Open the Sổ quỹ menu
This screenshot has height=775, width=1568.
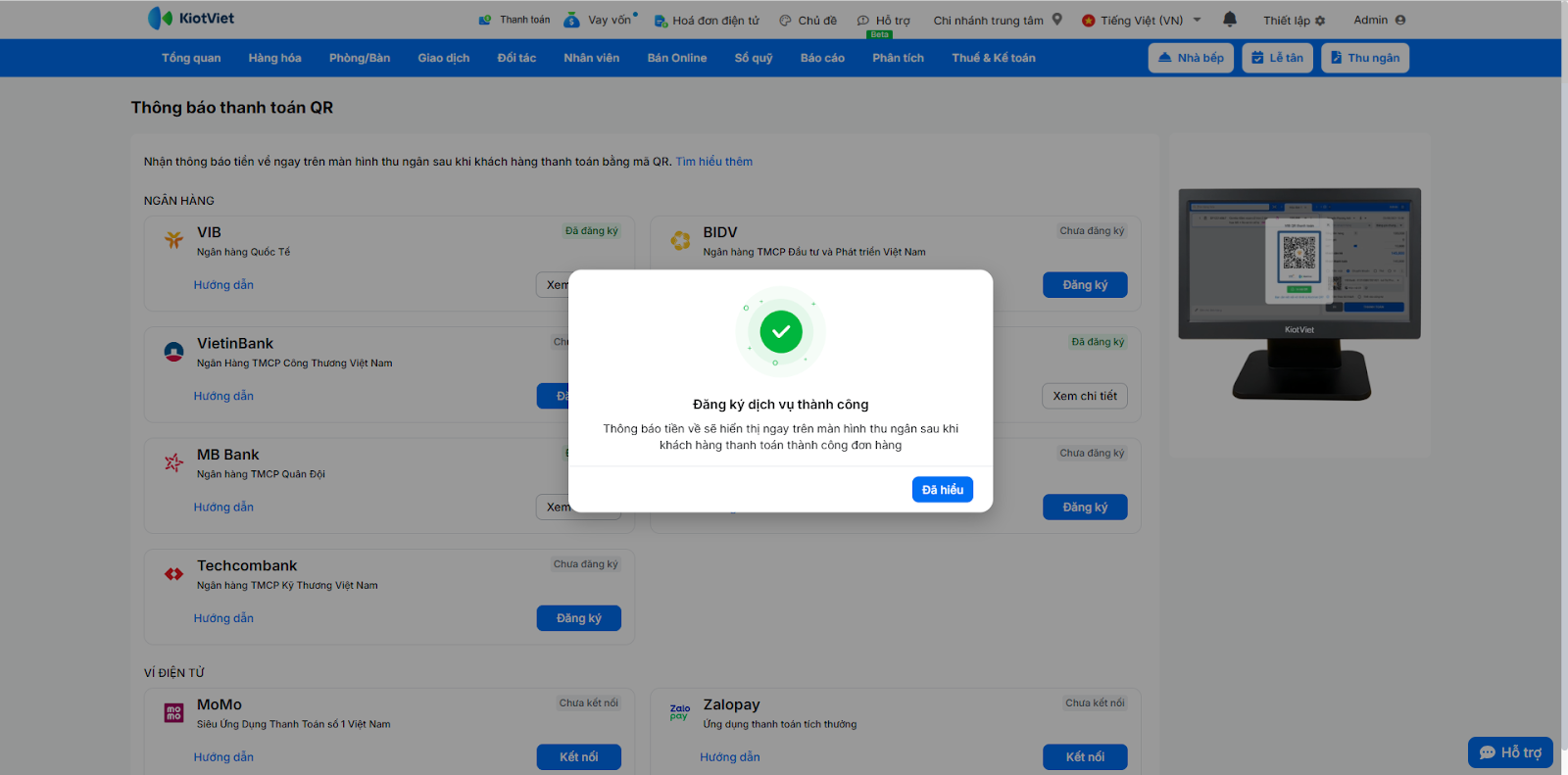(754, 58)
